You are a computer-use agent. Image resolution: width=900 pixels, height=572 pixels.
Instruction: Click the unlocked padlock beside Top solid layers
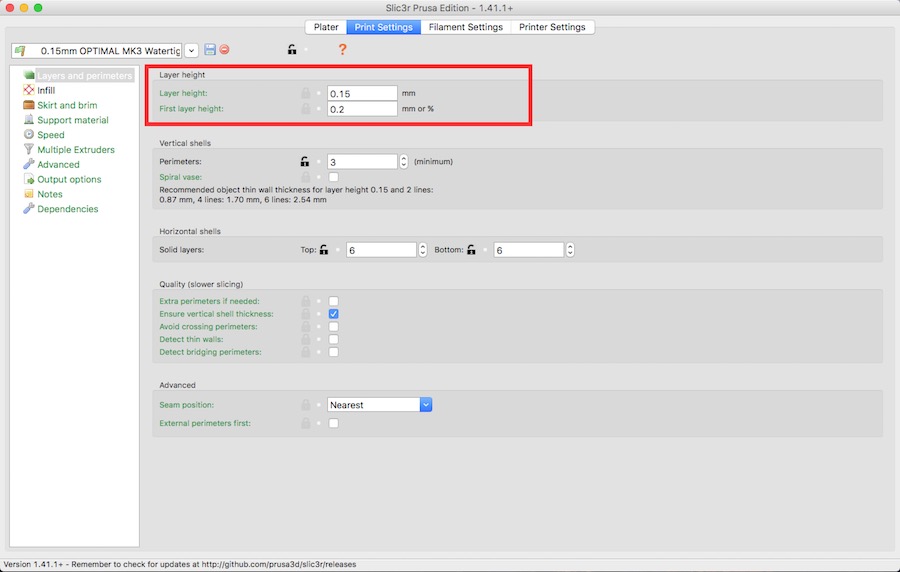324,250
